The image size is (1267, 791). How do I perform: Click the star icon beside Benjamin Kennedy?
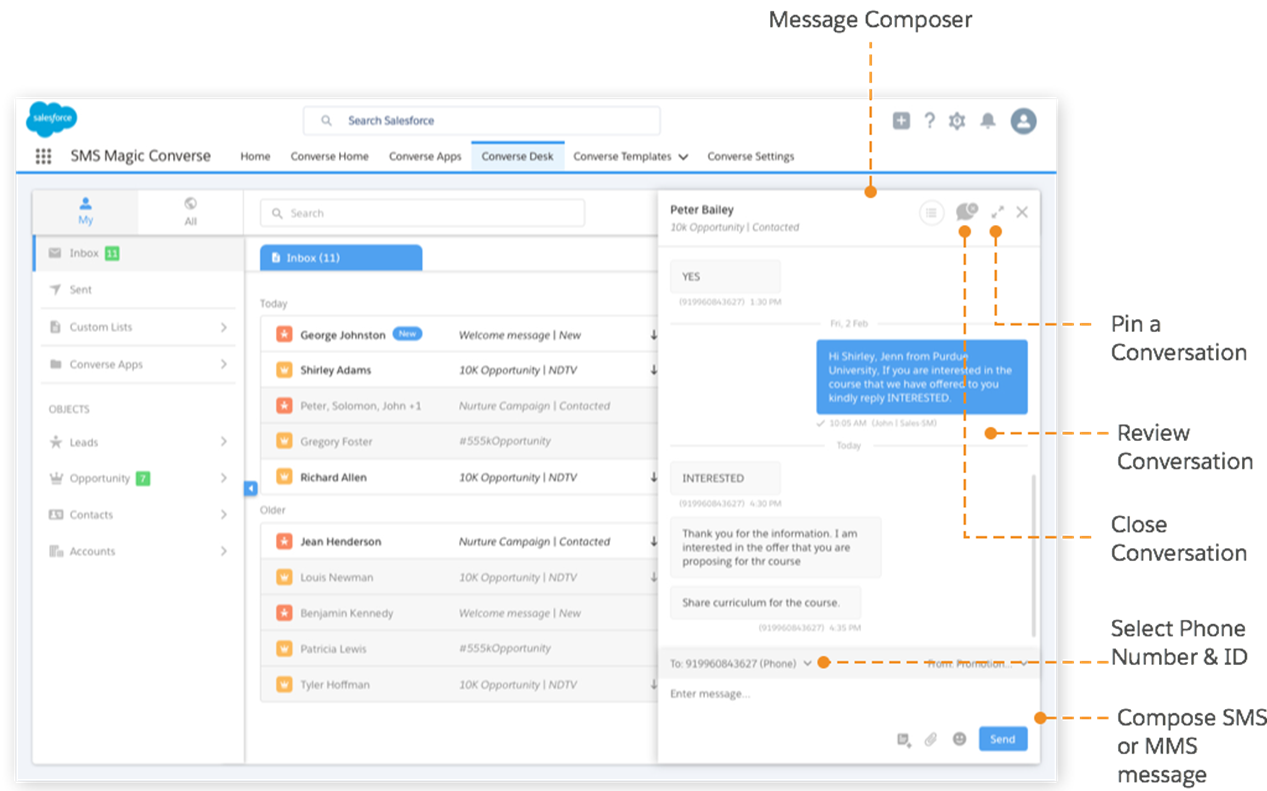coord(283,613)
